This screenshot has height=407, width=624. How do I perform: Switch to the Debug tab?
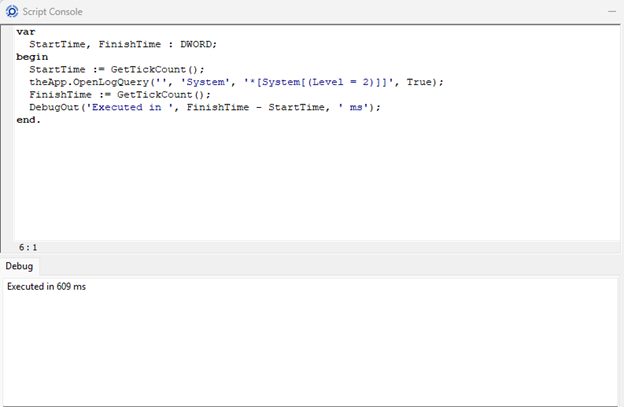(x=19, y=266)
